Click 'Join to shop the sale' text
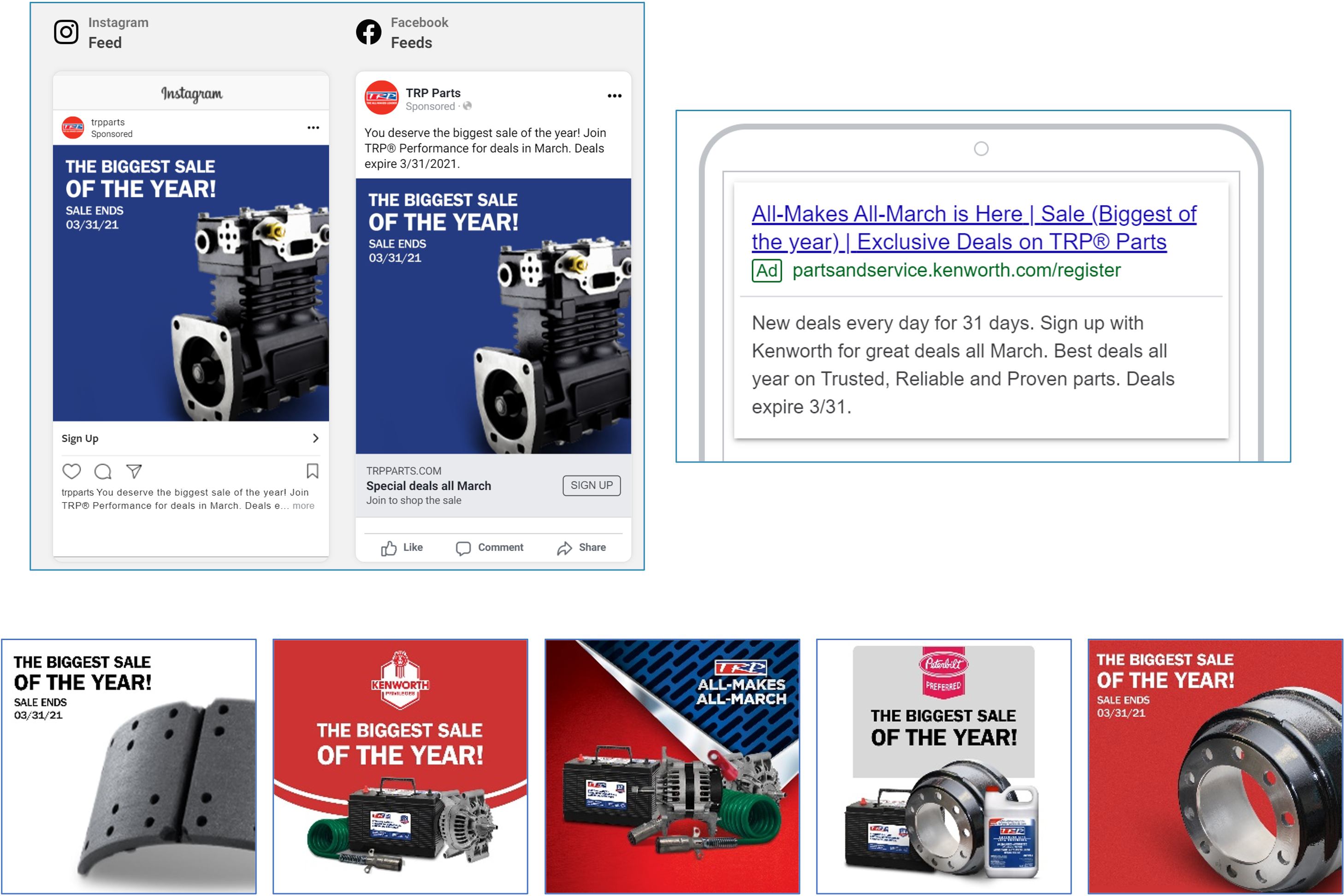 (414, 501)
